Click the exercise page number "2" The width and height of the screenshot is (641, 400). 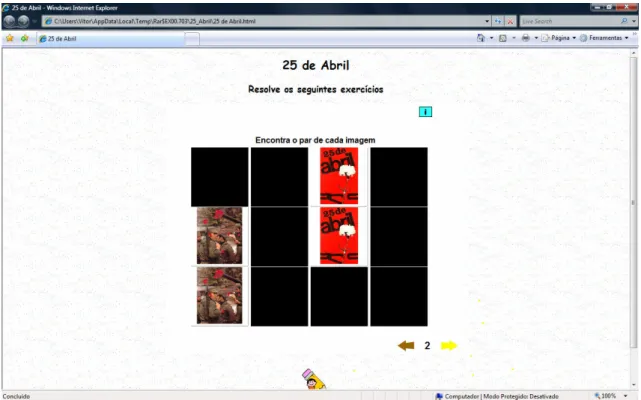pos(427,346)
